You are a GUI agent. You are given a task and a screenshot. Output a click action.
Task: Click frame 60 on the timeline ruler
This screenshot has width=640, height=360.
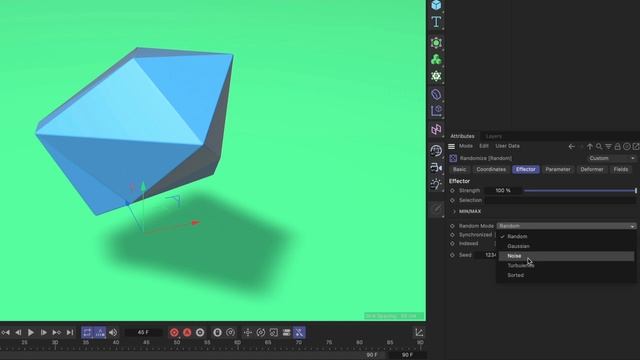(x=238, y=343)
